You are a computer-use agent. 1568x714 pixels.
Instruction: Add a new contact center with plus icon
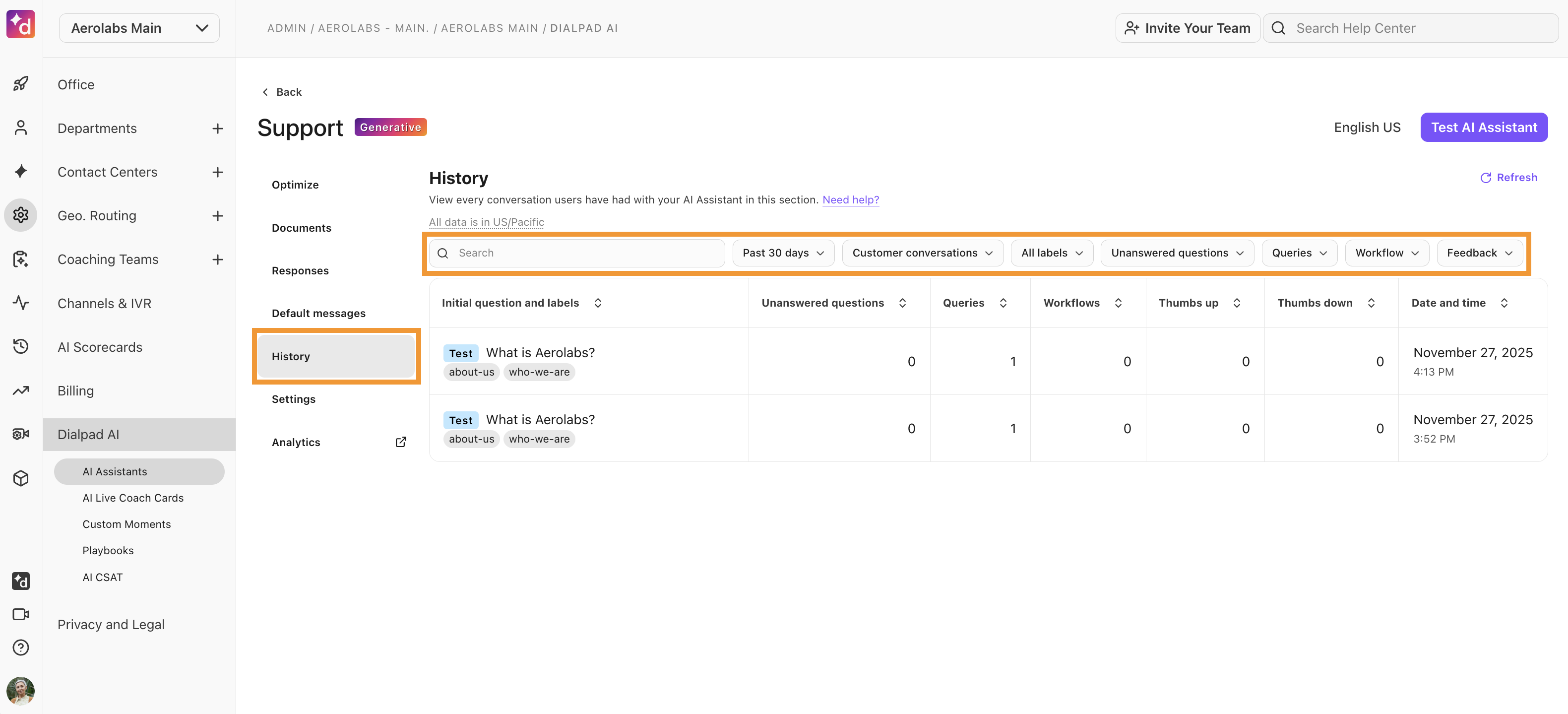217,172
